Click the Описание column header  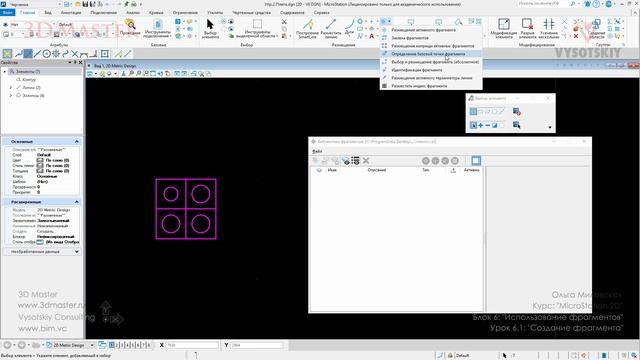[376, 170]
